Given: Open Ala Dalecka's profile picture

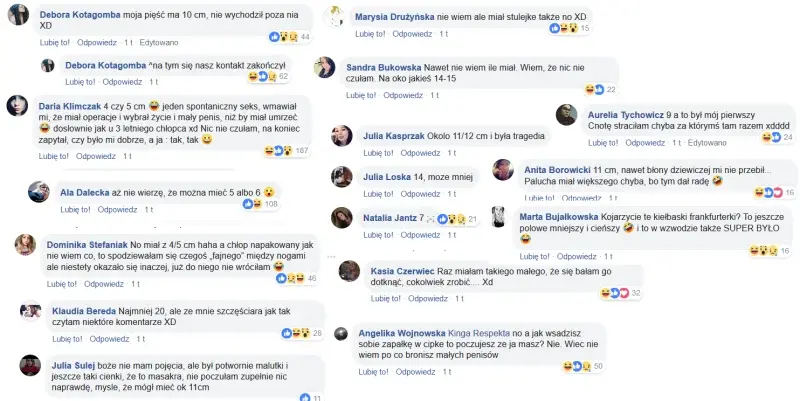Looking at the screenshot, I should [x=38, y=191].
